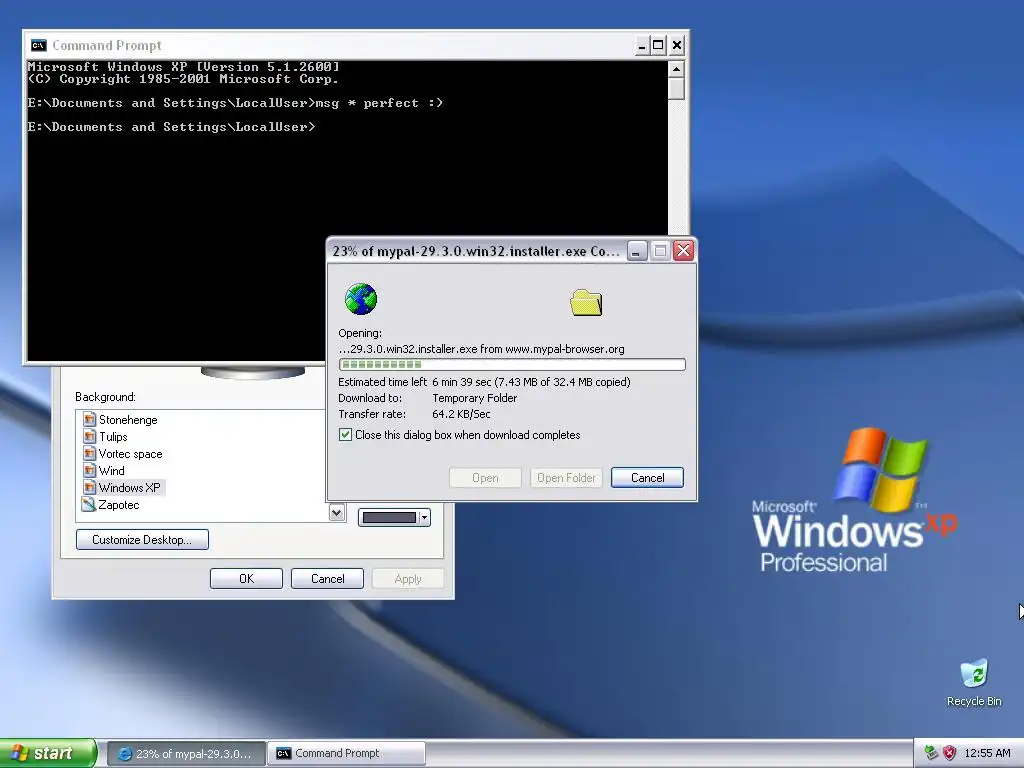1024x768 pixels.
Task: Switch to the 23% of mypal taskbar button
Action: pos(186,754)
